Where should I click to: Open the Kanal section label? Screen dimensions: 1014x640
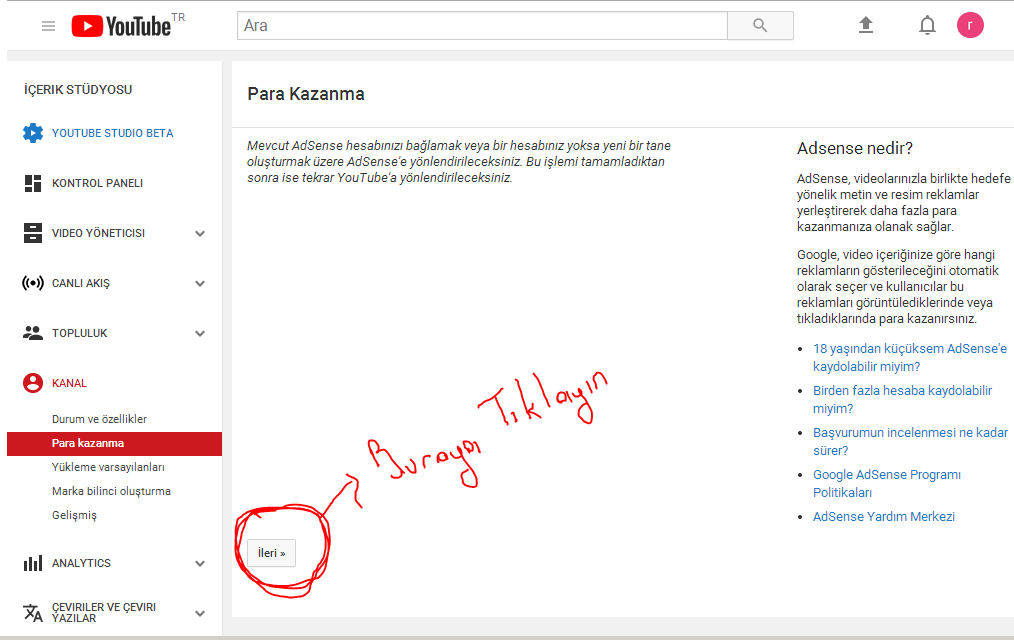pos(69,383)
